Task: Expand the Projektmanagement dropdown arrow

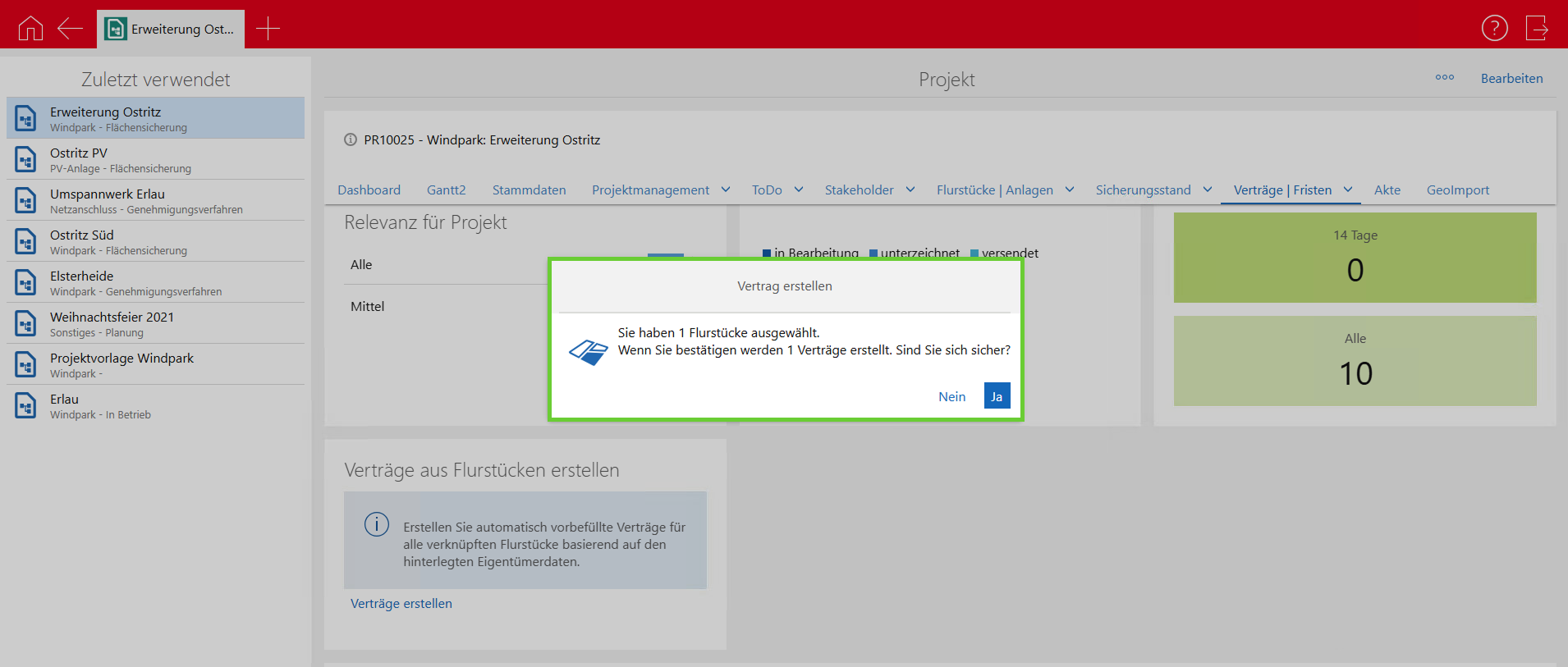Action: 726,190
